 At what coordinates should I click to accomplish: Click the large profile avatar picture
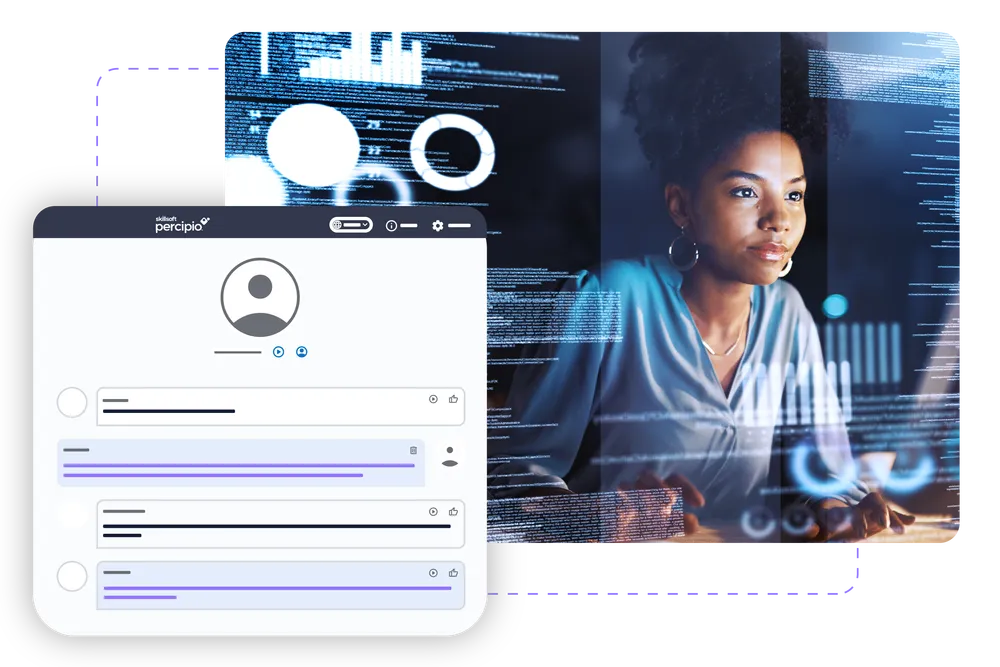point(260,297)
